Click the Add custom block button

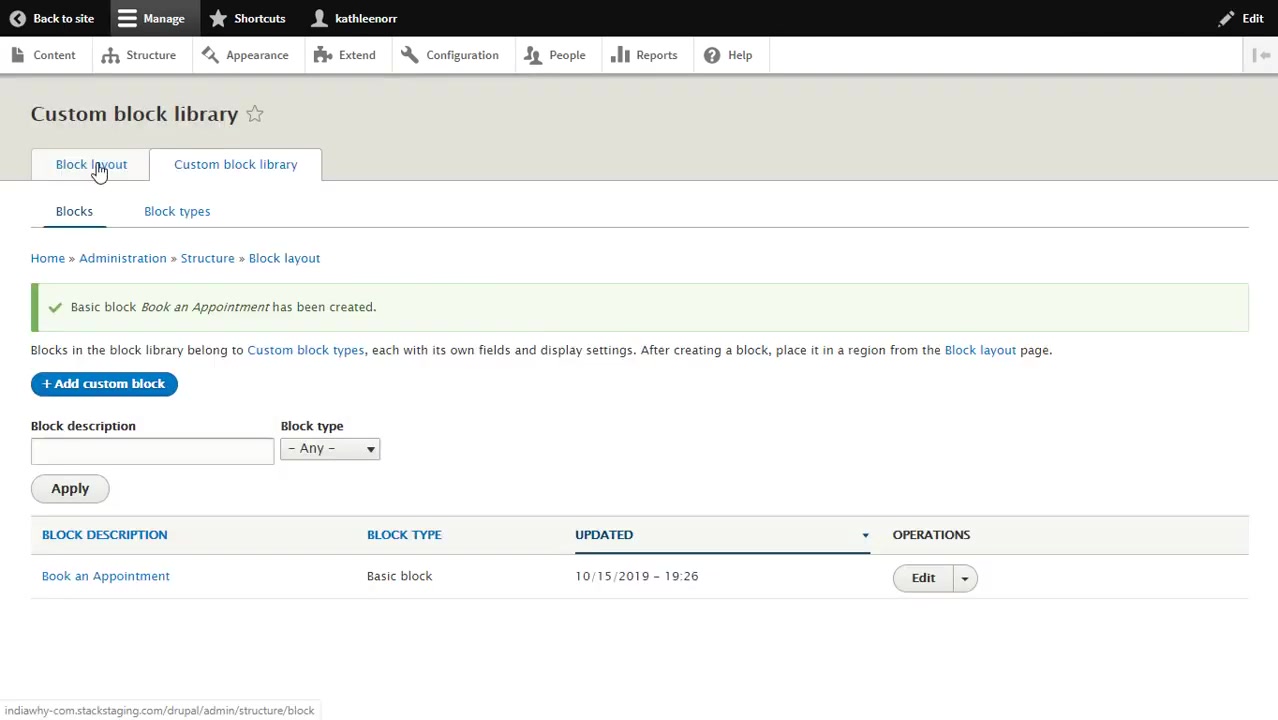click(x=104, y=384)
